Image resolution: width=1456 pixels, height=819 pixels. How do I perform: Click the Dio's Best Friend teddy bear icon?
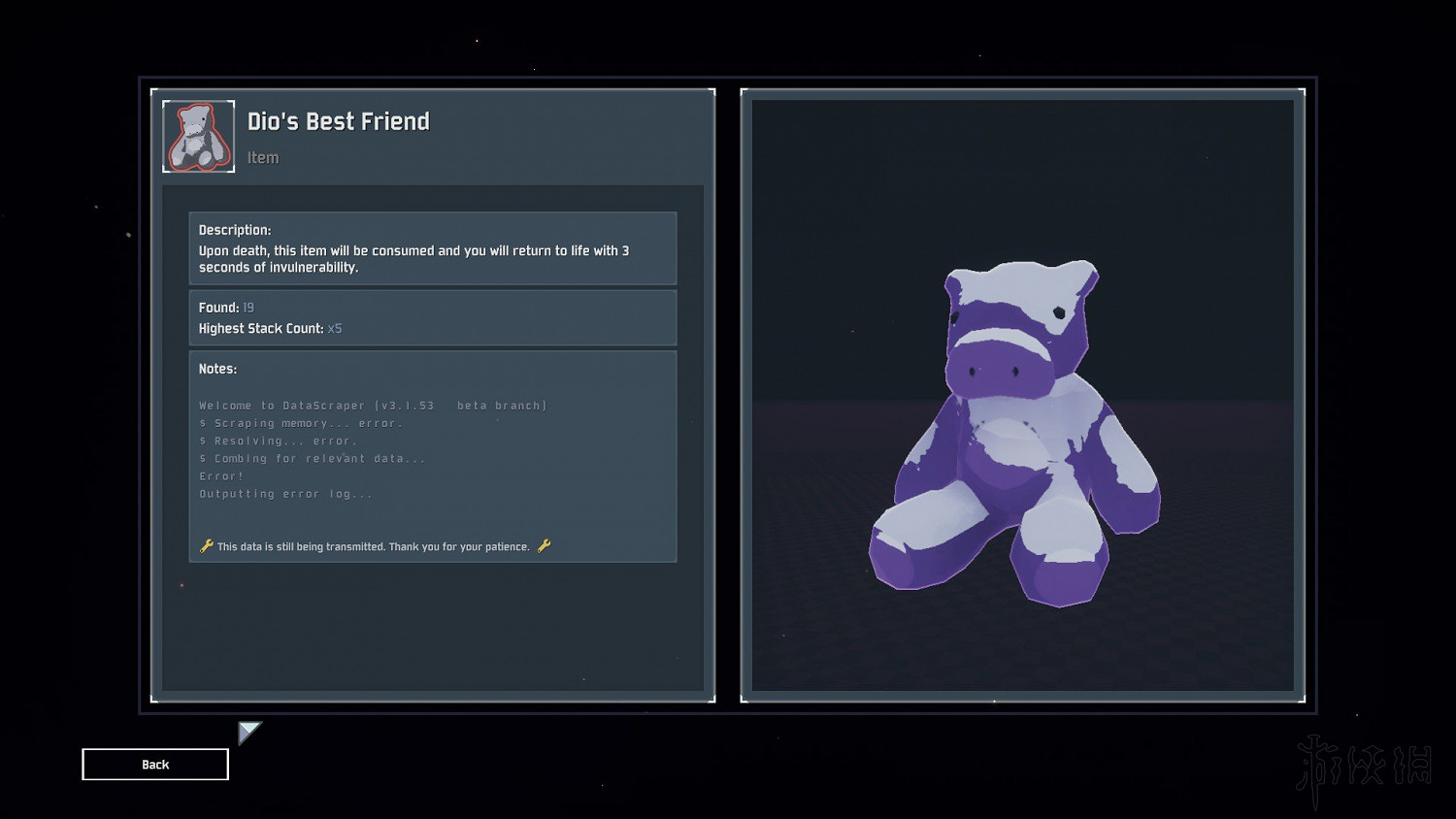[x=198, y=137]
